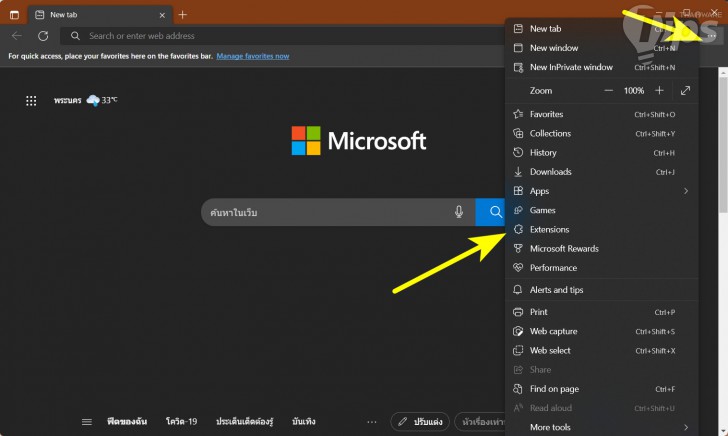Image resolution: width=728 pixels, height=436 pixels.
Task: Open a new tab with the plus button
Action: (182, 15)
